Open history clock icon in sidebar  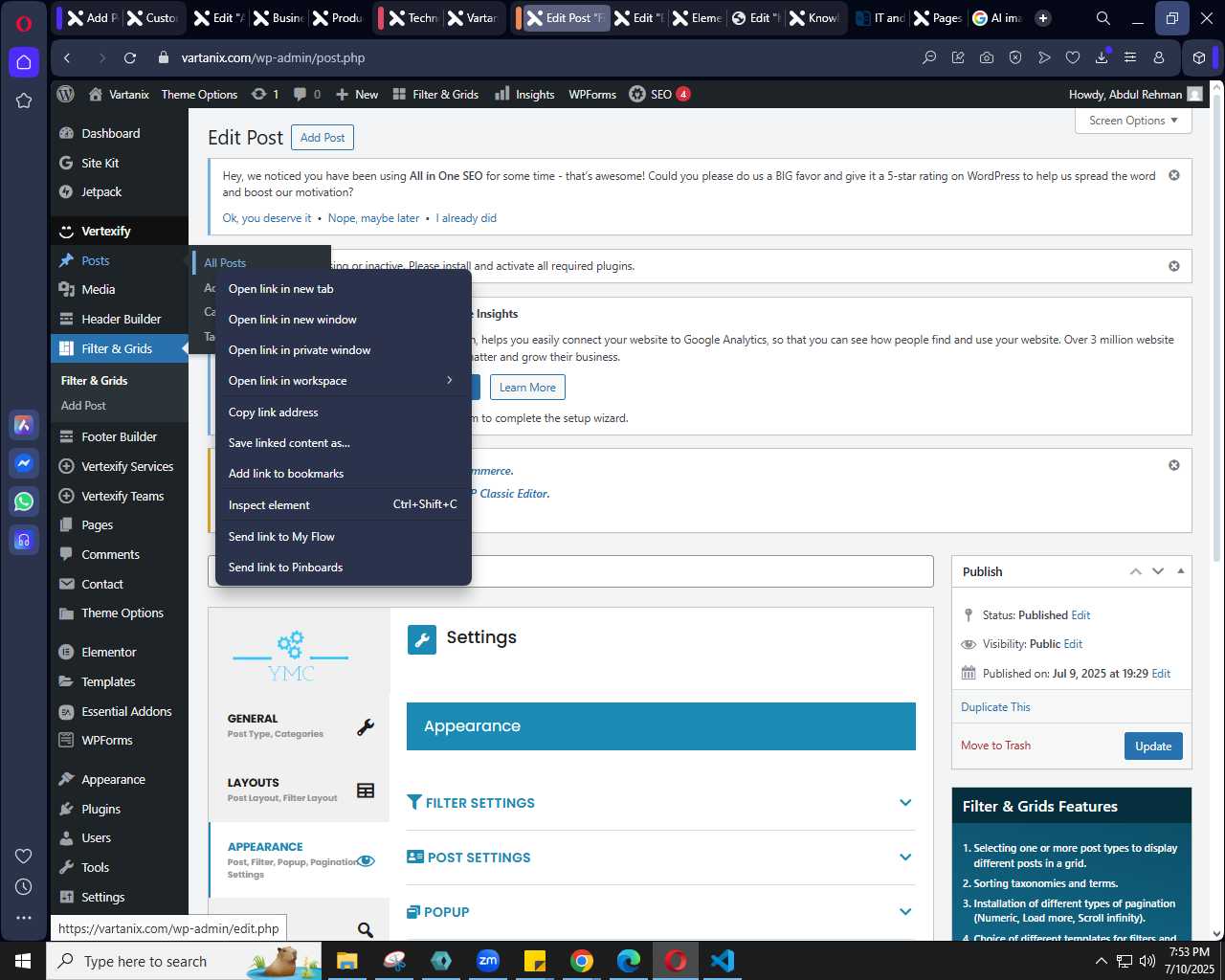click(24, 886)
